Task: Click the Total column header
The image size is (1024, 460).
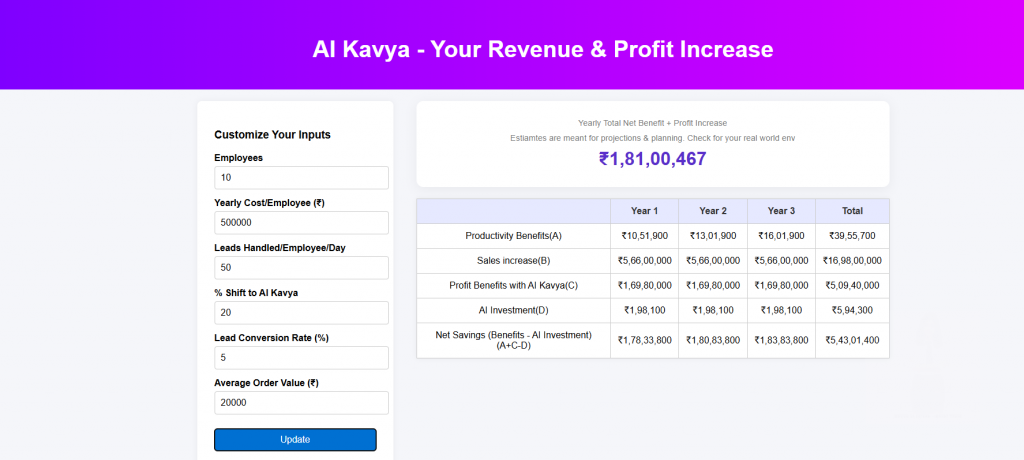Action: point(852,211)
